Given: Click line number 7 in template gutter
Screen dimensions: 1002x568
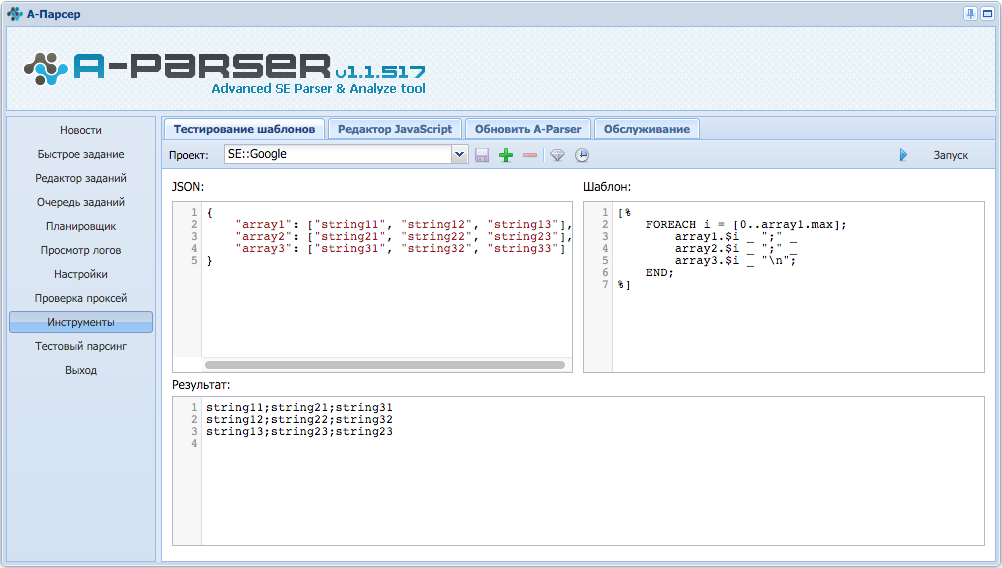Looking at the screenshot, I should (x=605, y=285).
